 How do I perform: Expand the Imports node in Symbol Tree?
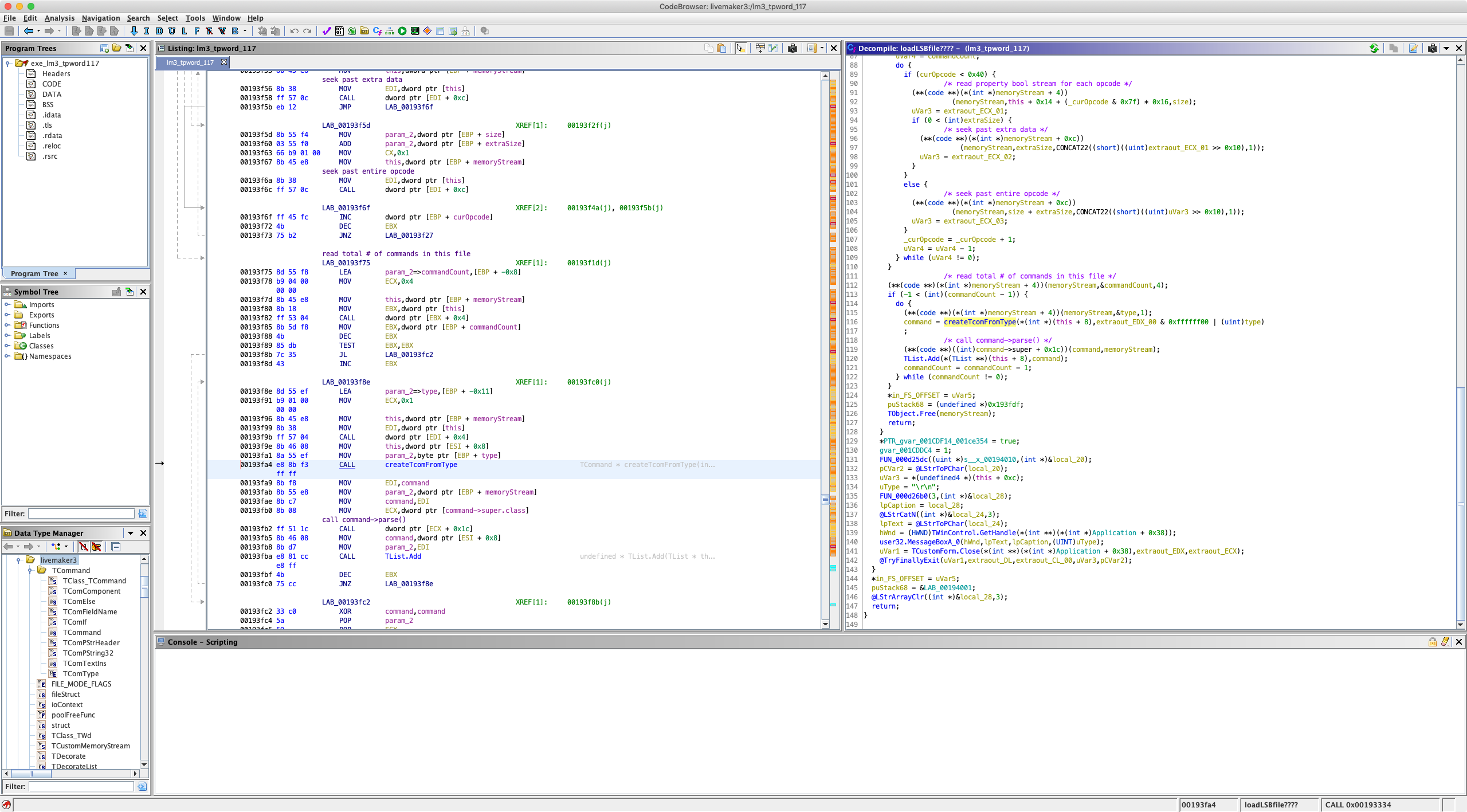pos(7,305)
